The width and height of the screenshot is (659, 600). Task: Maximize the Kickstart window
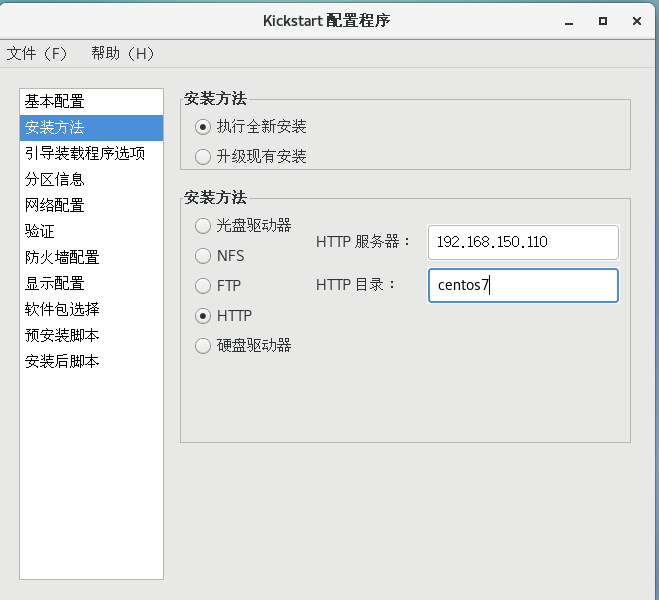[x=603, y=21]
